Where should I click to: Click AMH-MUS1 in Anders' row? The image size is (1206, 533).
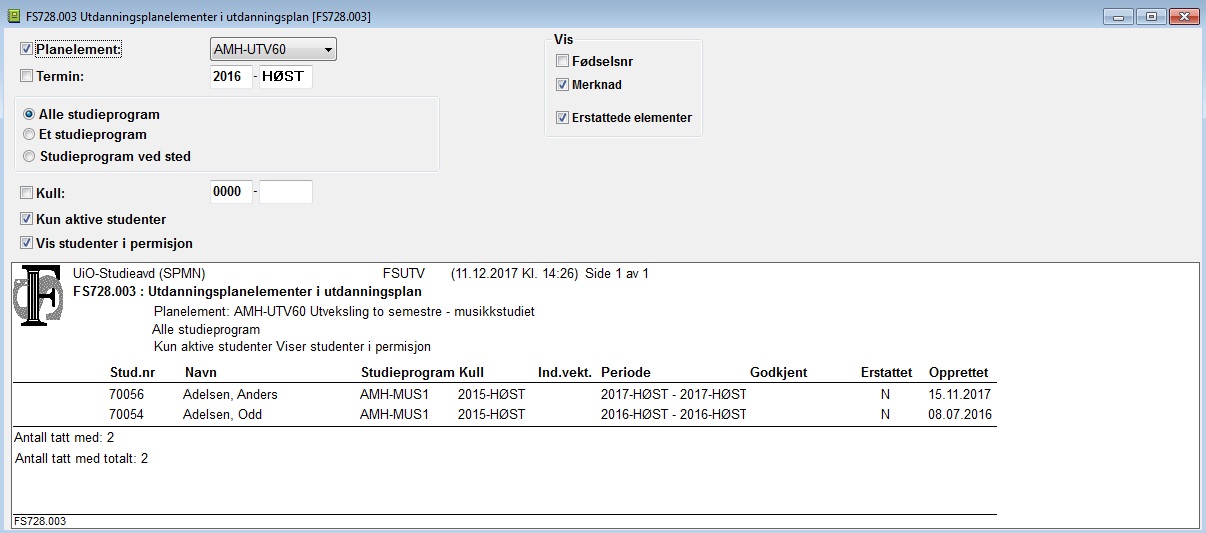[x=394, y=395]
